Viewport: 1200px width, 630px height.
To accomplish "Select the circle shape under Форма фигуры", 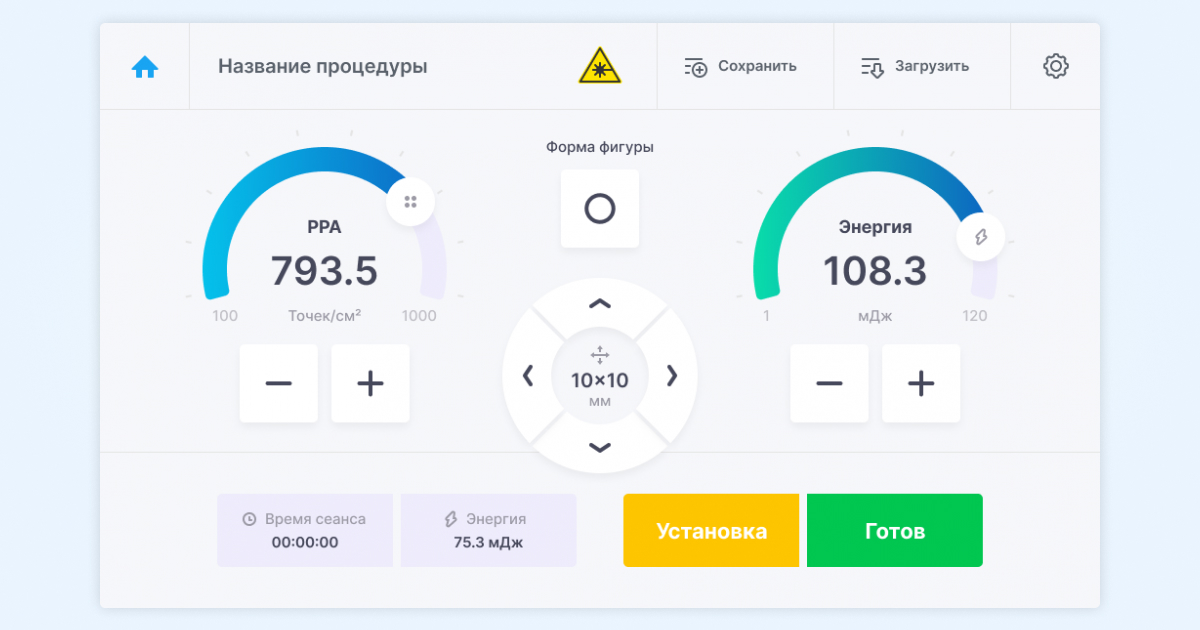I will click(x=600, y=209).
